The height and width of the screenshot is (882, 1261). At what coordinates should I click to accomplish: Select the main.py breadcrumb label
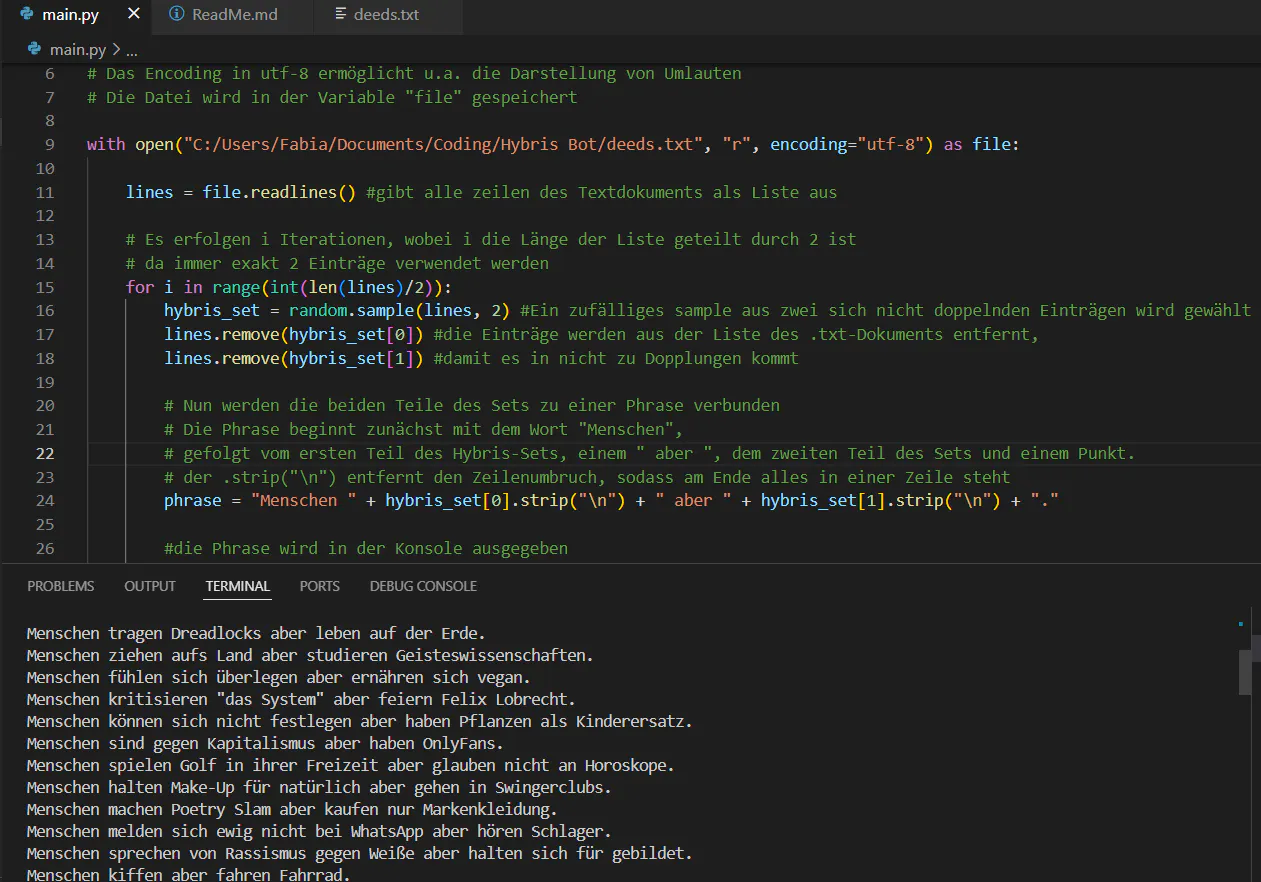(78, 49)
